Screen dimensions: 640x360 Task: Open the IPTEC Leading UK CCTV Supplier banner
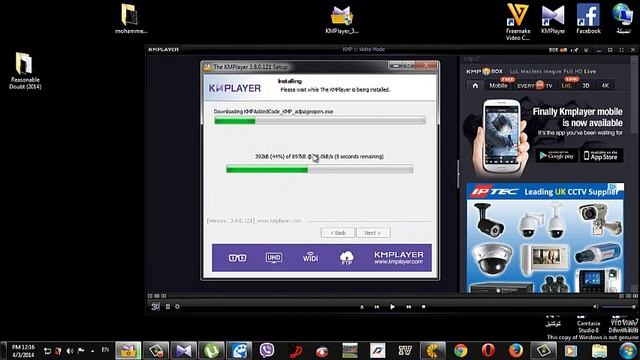pyautogui.click(x=545, y=237)
